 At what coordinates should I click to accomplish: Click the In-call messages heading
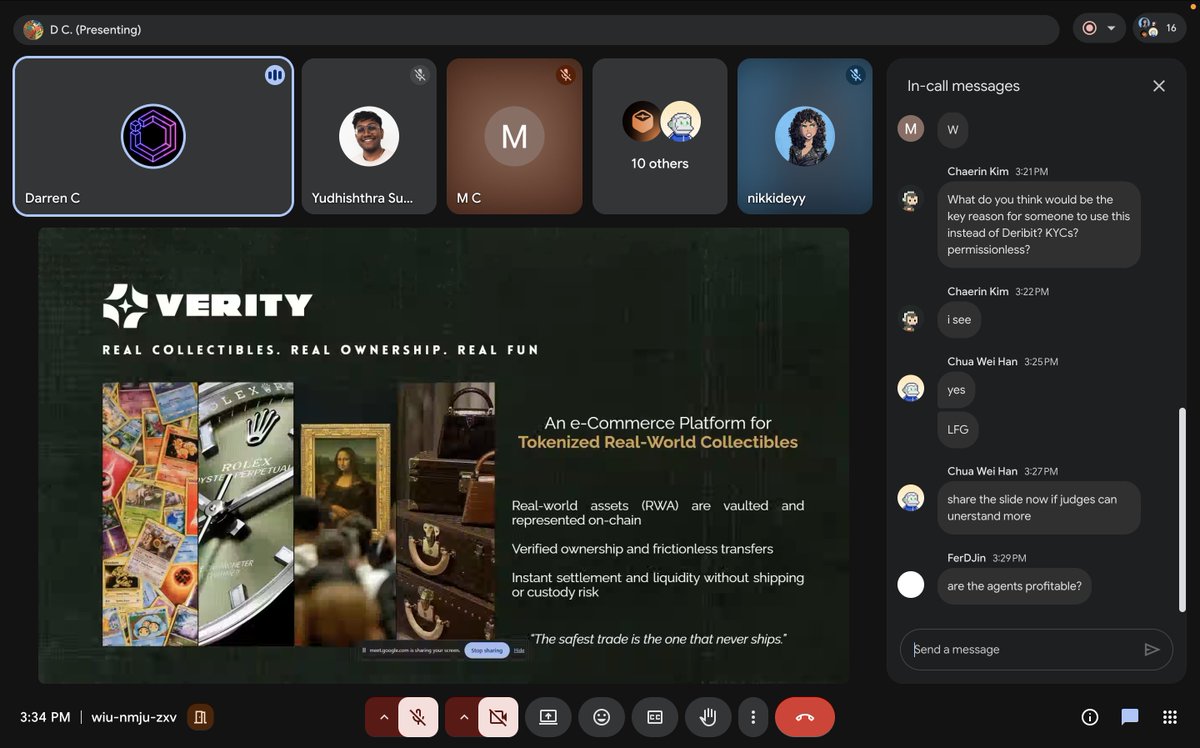[963, 86]
